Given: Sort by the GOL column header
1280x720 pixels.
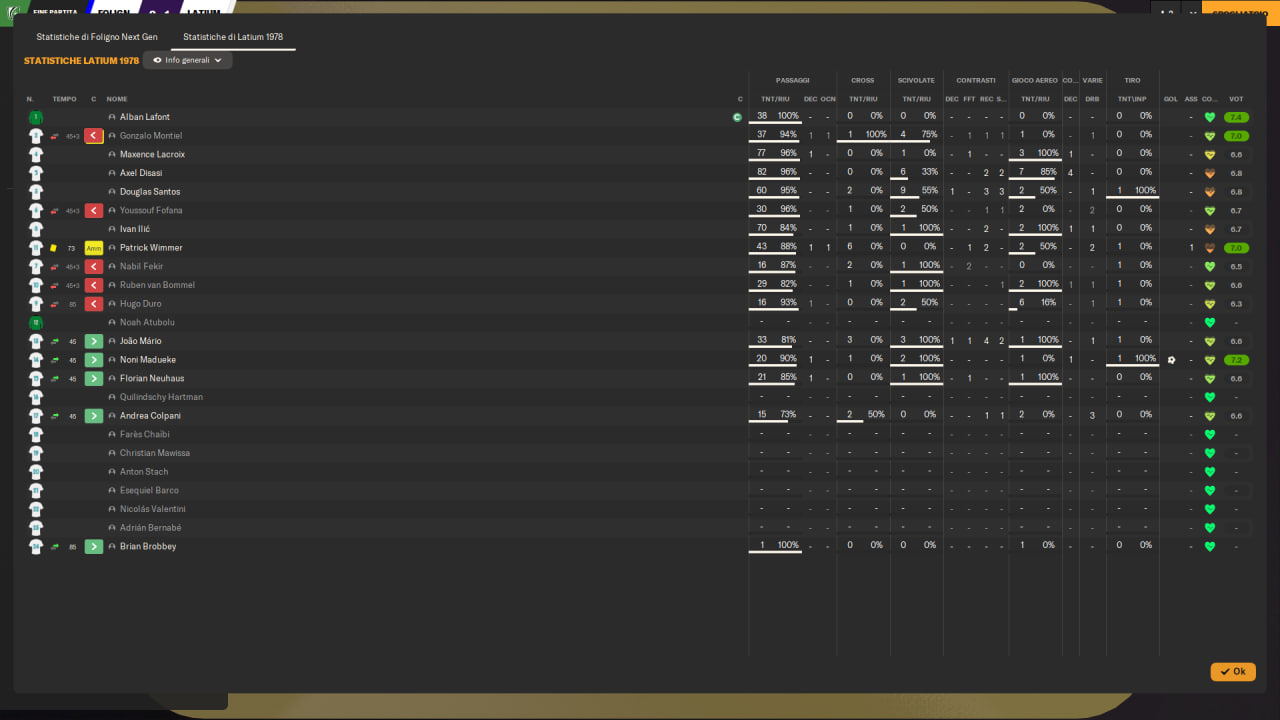Looking at the screenshot, I should (1171, 99).
